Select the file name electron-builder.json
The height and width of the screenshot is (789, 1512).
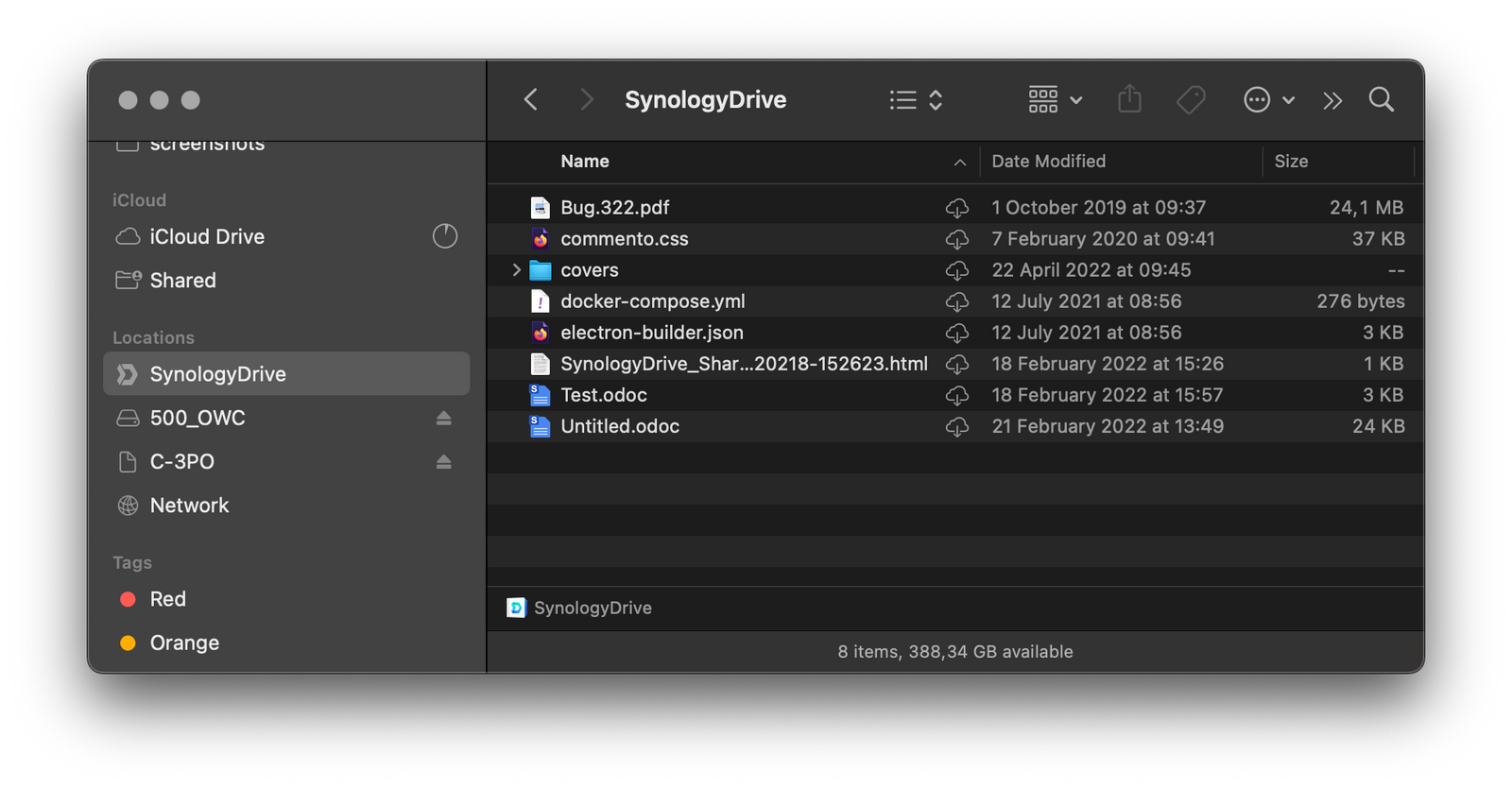coord(651,333)
